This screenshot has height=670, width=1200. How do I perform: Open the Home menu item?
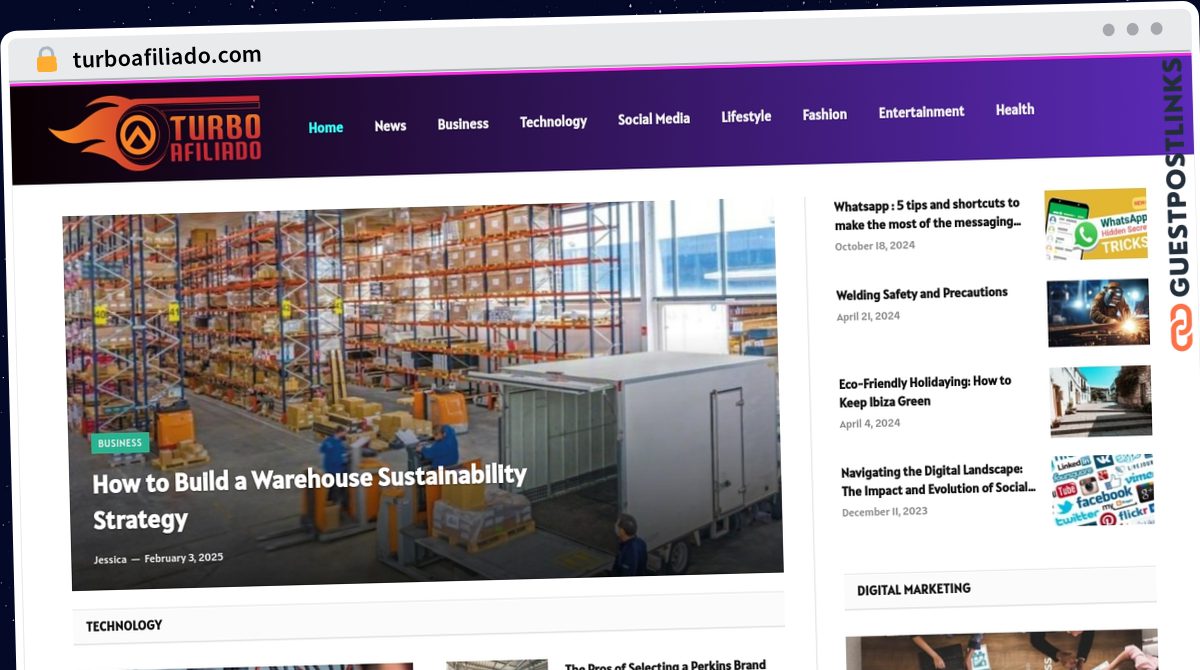pos(326,128)
